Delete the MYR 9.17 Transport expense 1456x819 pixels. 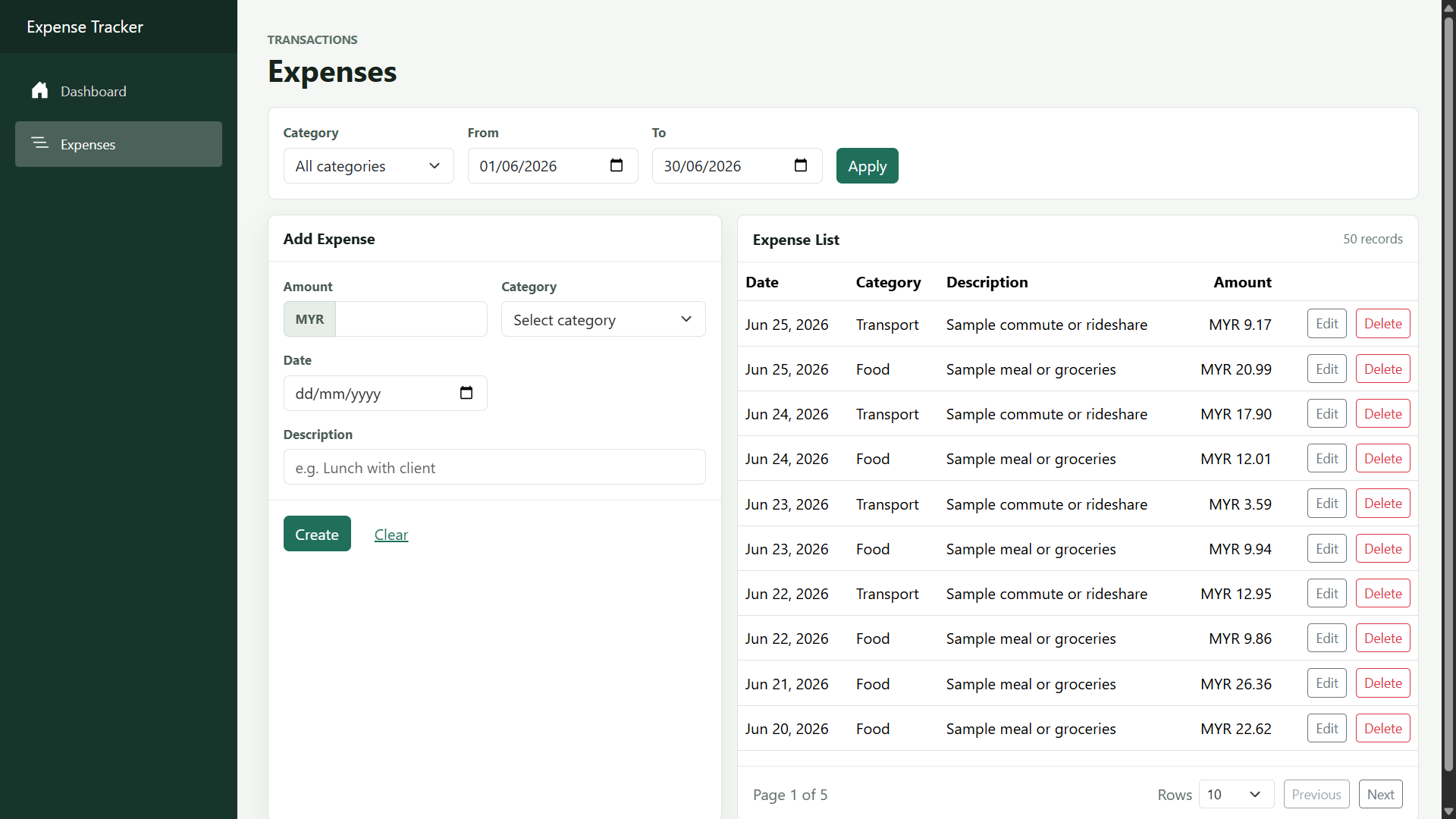1383,324
